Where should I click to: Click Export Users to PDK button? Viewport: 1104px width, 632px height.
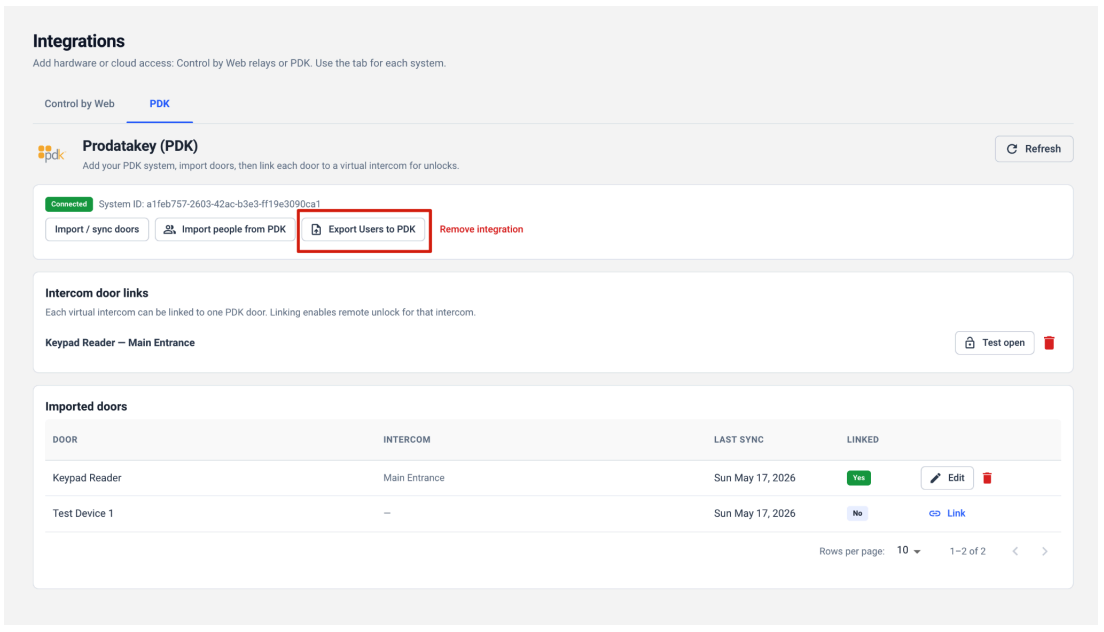(364, 229)
